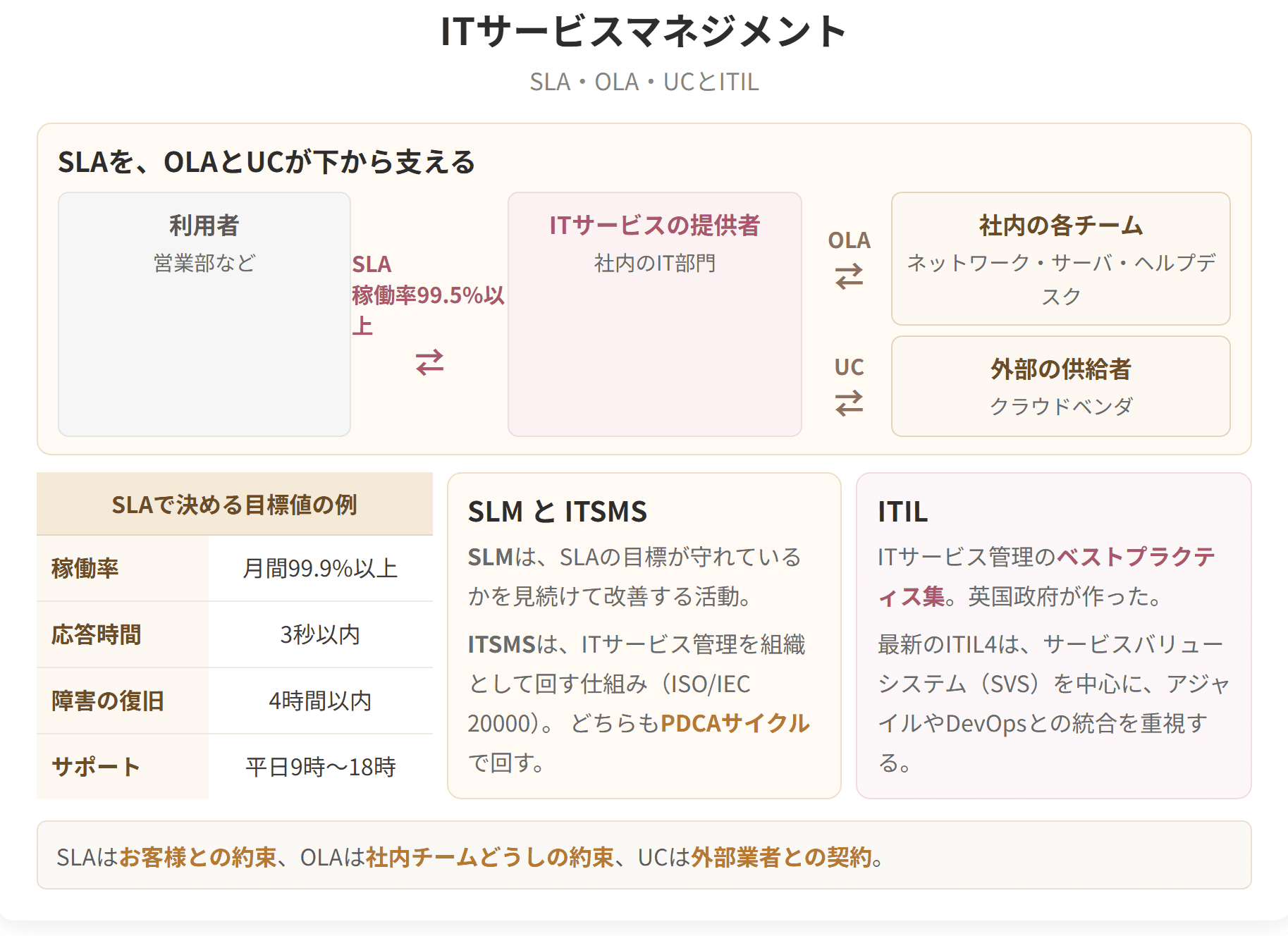
Task: Select the 障害の復旧 row label
Action: click(x=107, y=701)
